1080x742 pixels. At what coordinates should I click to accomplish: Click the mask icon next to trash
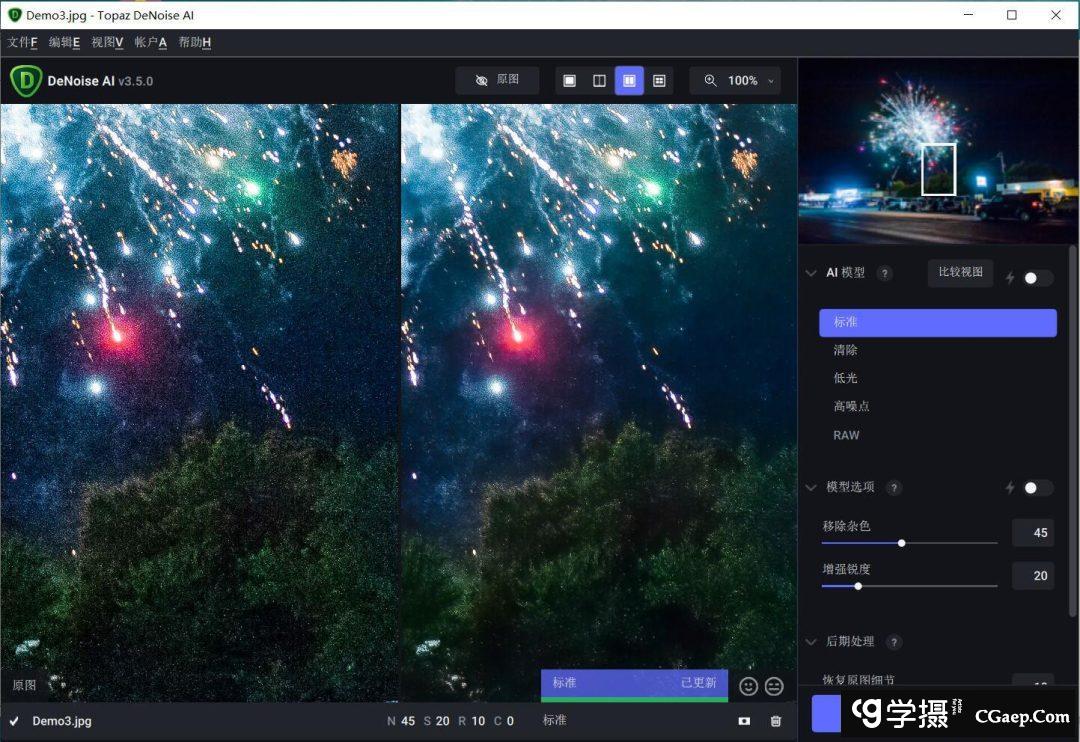[744, 721]
